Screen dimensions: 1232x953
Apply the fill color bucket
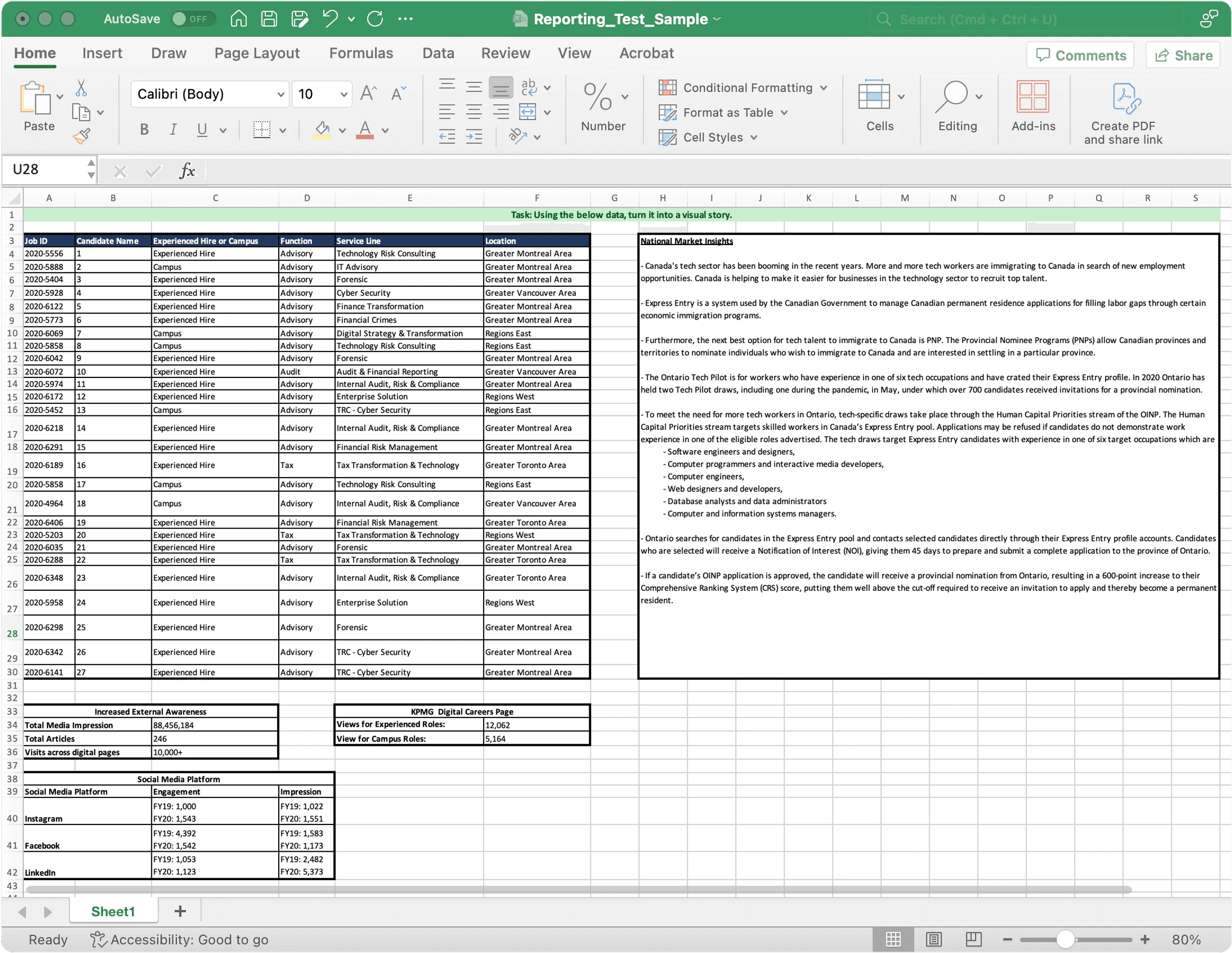click(322, 130)
